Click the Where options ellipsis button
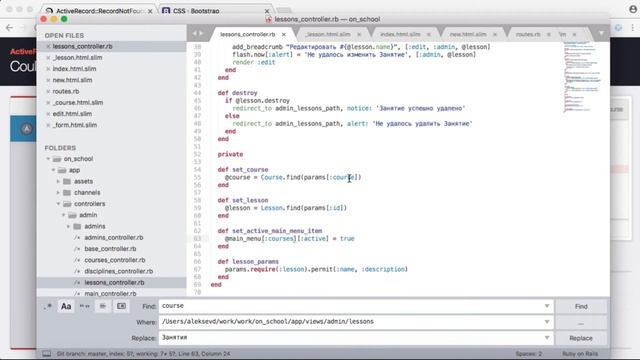This screenshot has height=360, width=640. (581, 322)
